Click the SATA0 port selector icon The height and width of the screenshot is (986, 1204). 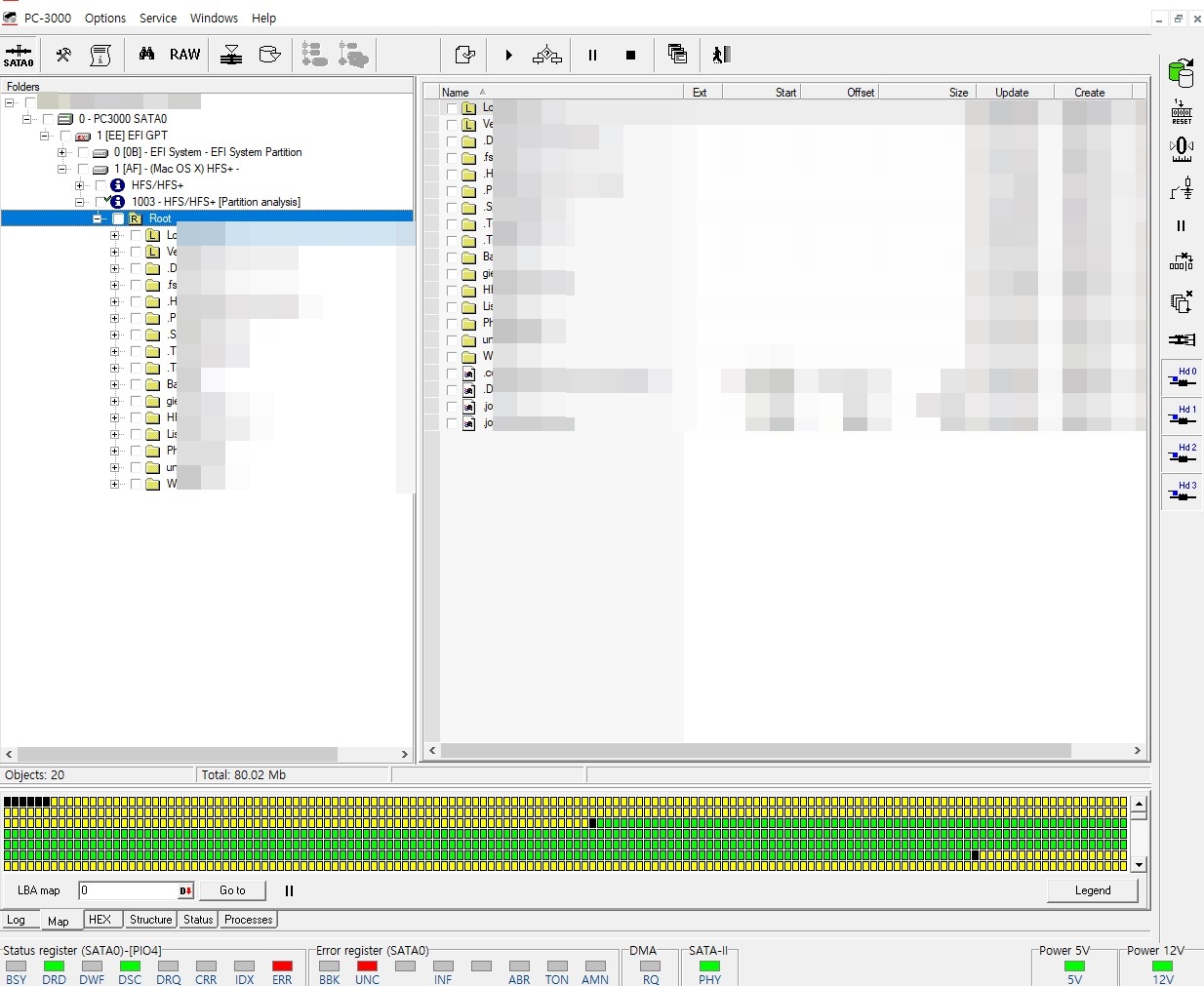19,55
